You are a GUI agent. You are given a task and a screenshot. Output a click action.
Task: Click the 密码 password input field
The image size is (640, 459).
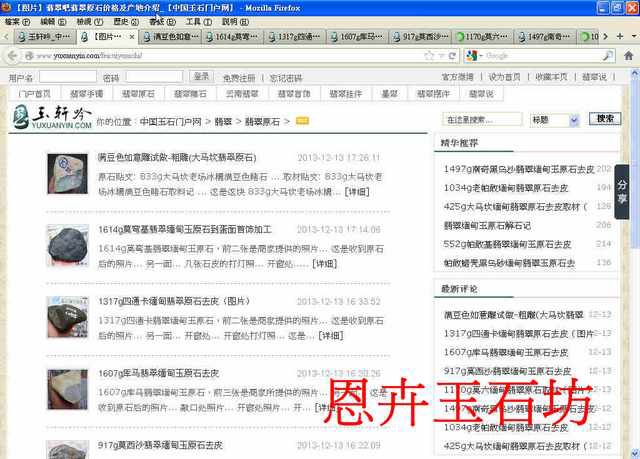pyautogui.click(x=154, y=77)
